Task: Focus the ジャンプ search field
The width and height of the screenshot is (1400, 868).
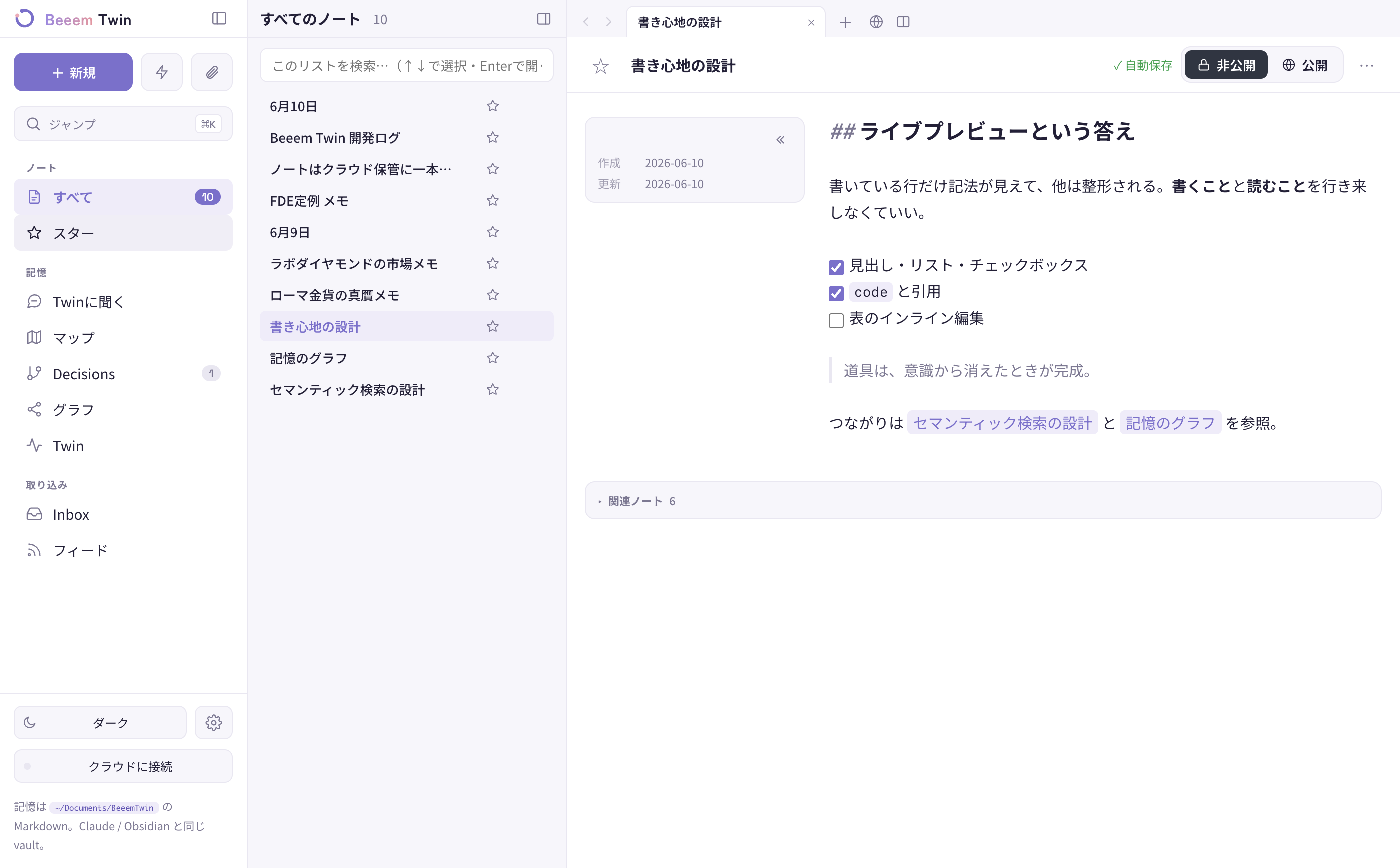Action: pyautogui.click(x=123, y=124)
